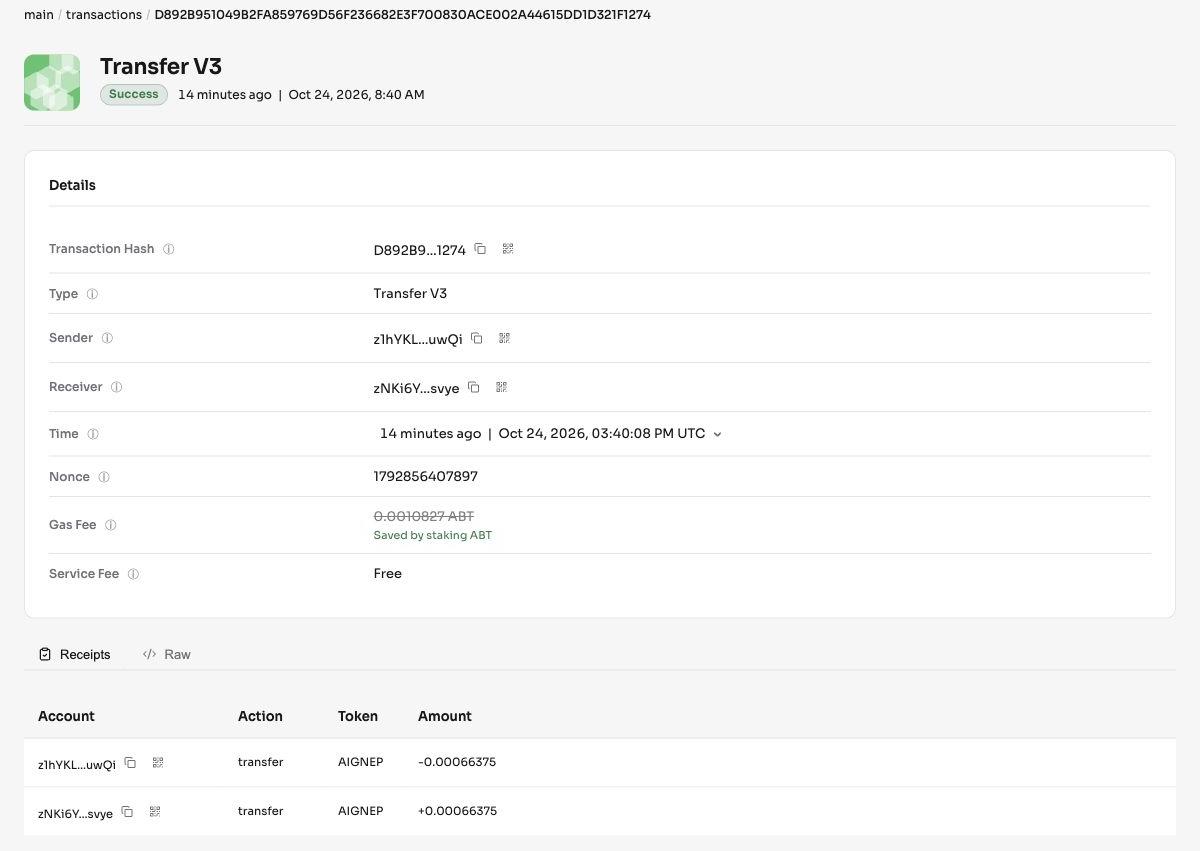
Task: Expand the UTC time zone dropdown
Action: (717, 434)
